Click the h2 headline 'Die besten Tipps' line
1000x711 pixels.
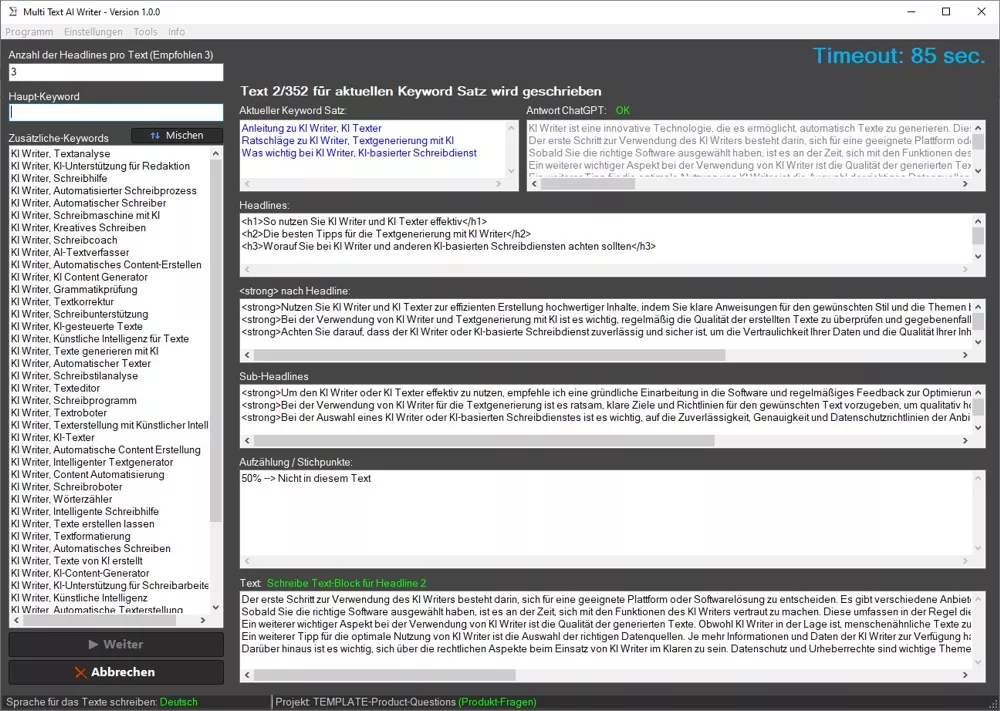coord(386,234)
